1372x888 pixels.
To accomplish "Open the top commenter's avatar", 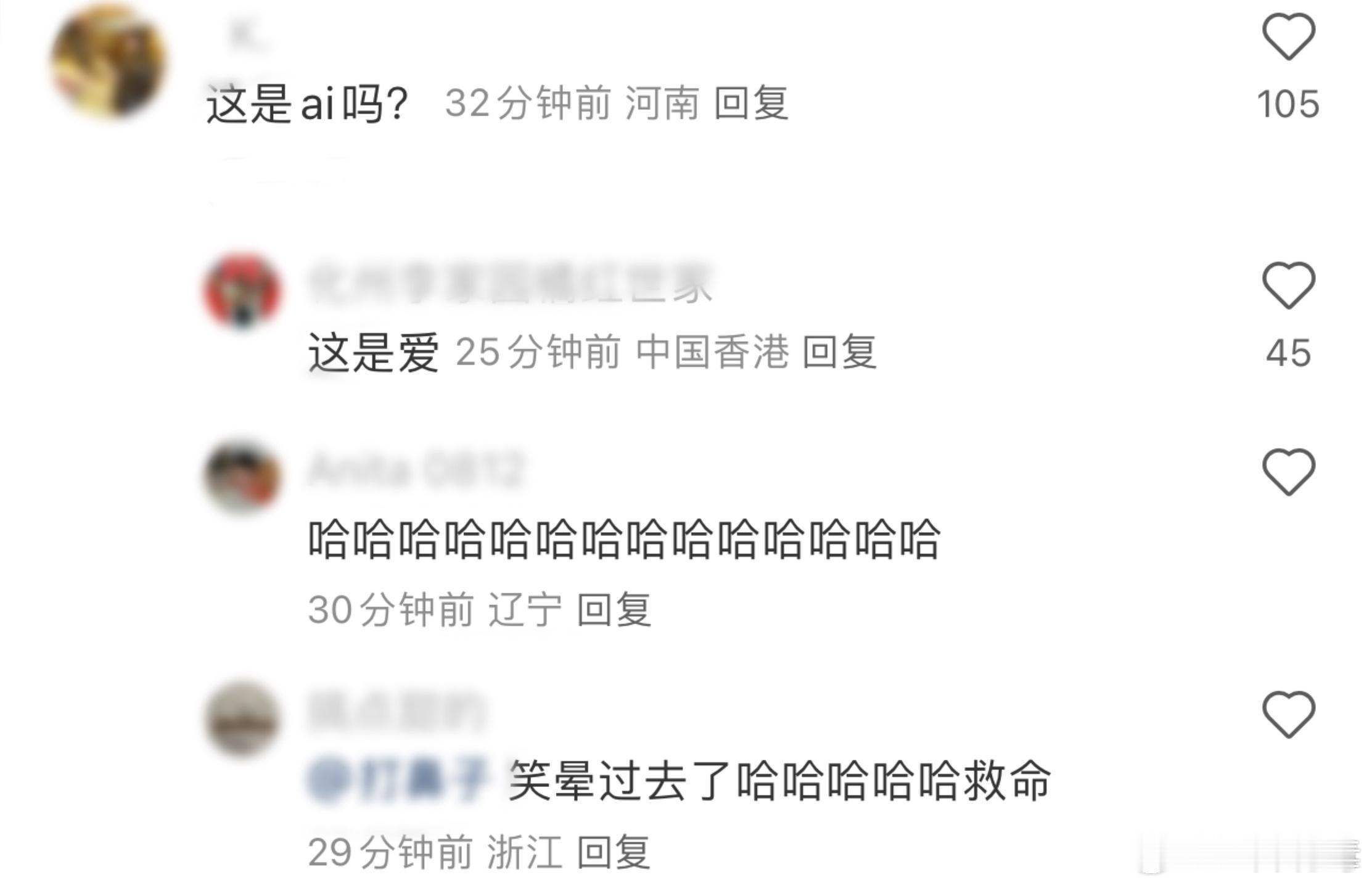I will coord(109,60).
